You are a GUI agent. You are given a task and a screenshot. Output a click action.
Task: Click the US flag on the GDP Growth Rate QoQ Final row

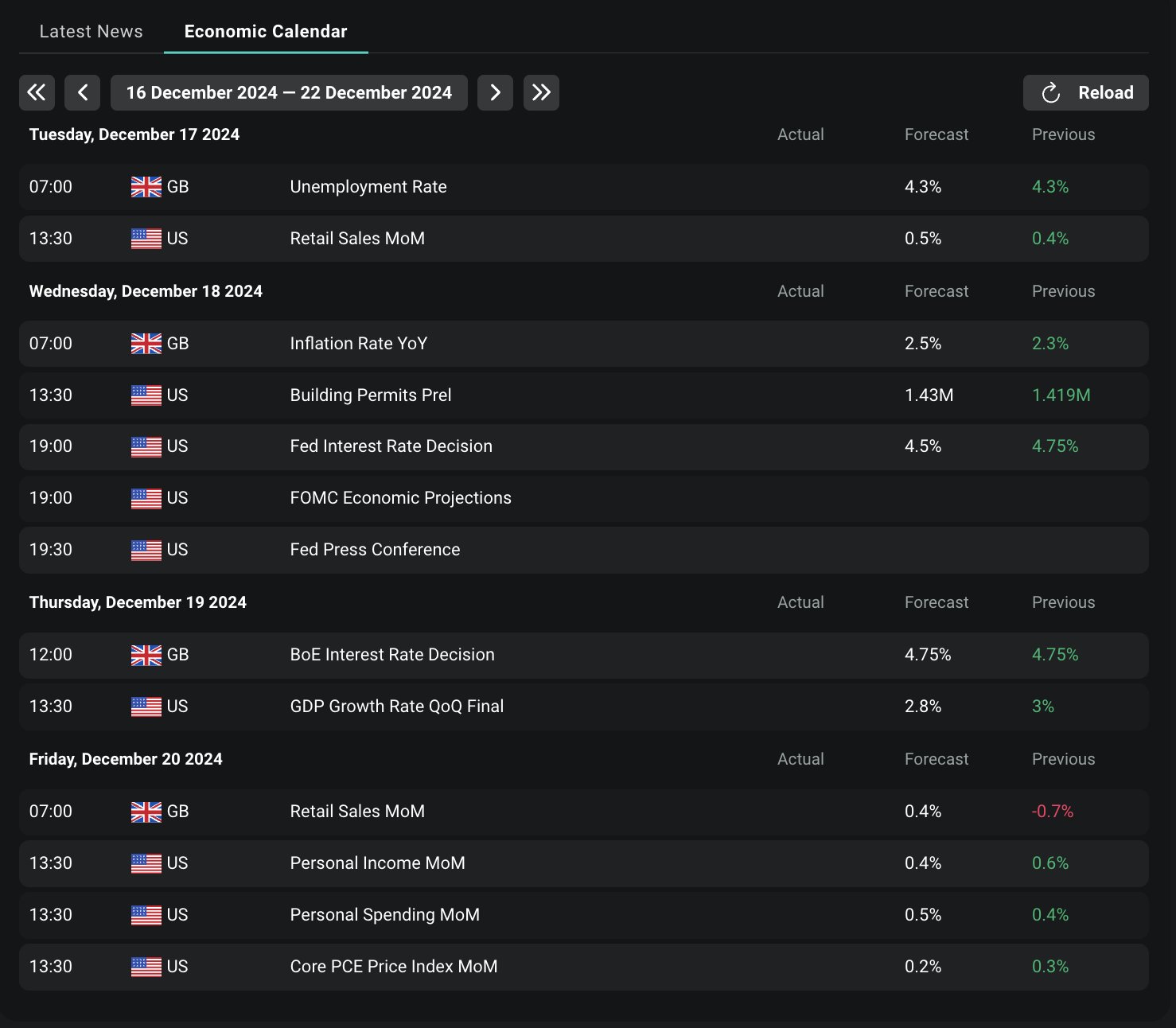[x=146, y=707]
